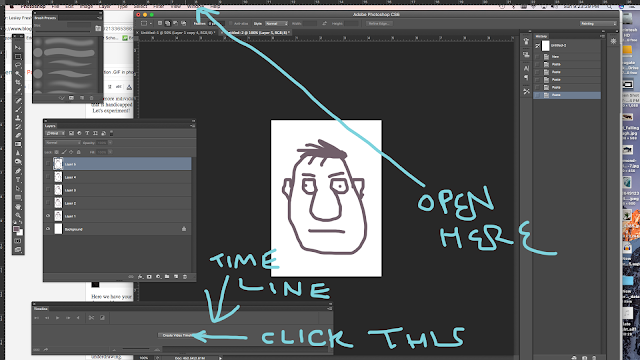Click the Refine Edge button
Screen dimensions: 640x360
tap(378, 24)
